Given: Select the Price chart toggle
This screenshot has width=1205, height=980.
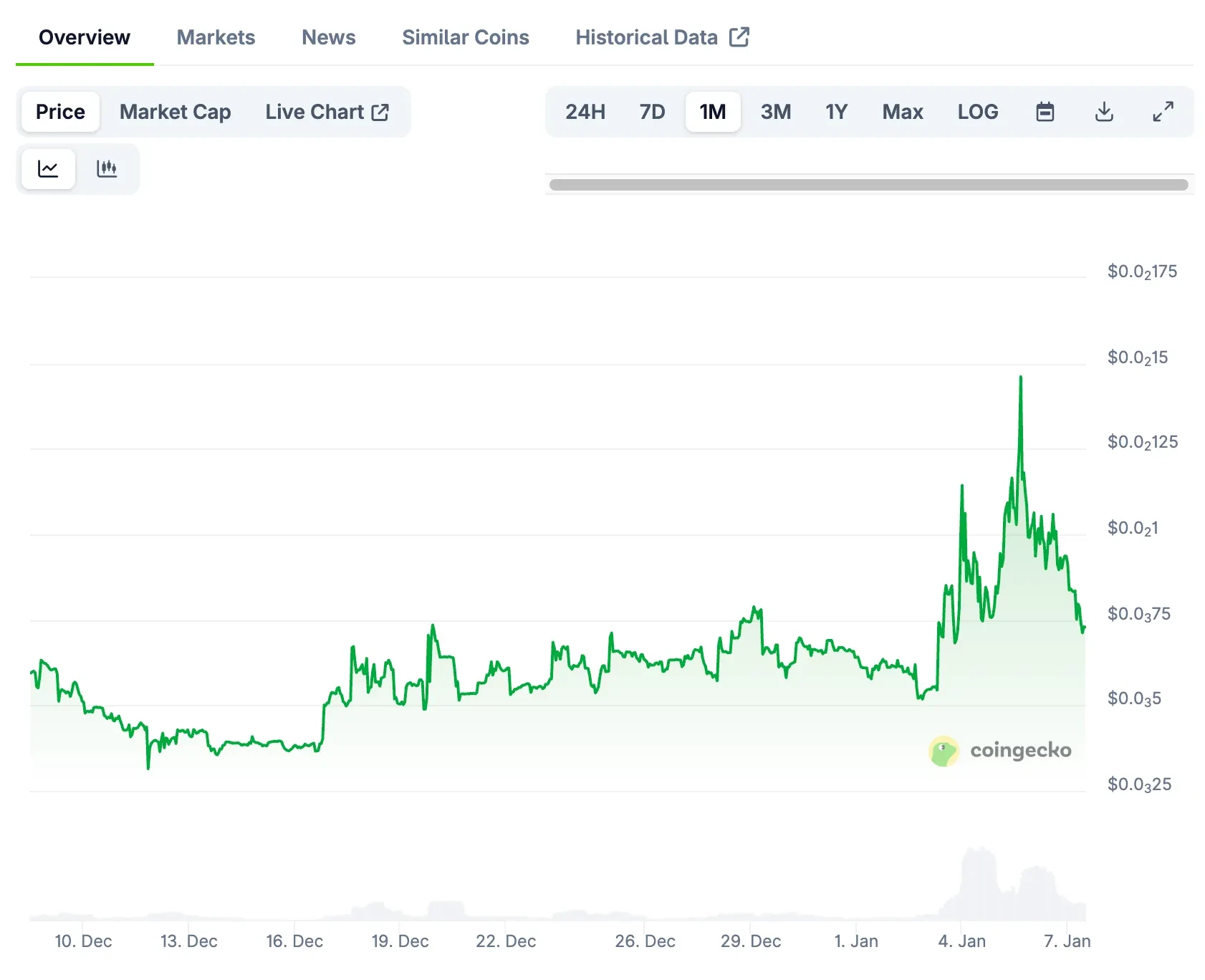Looking at the screenshot, I should click(60, 112).
